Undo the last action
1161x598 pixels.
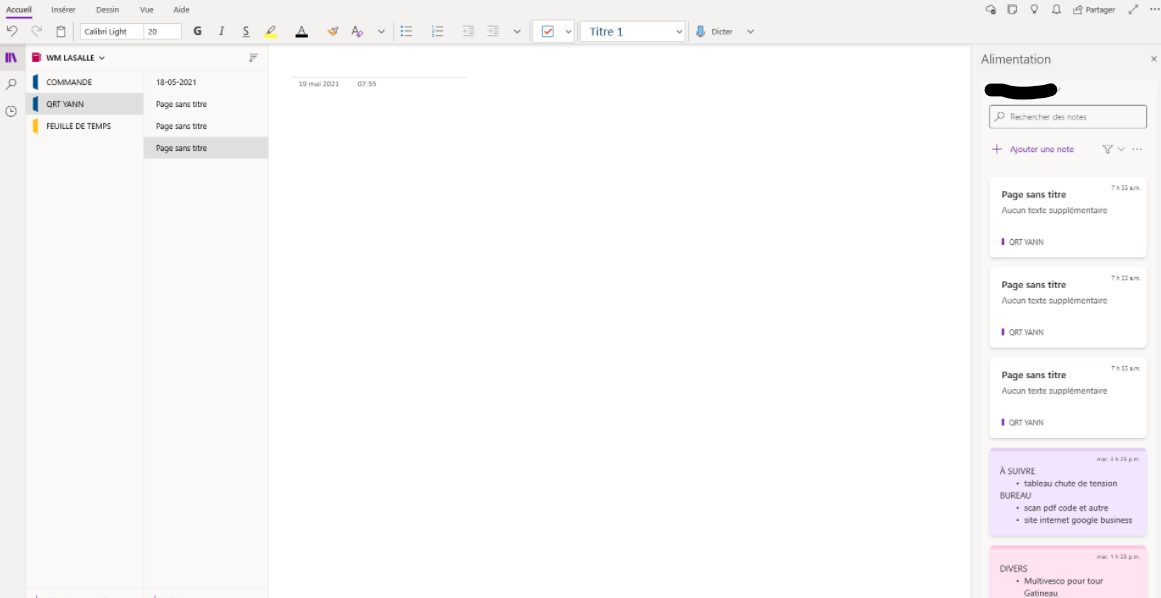[12, 31]
